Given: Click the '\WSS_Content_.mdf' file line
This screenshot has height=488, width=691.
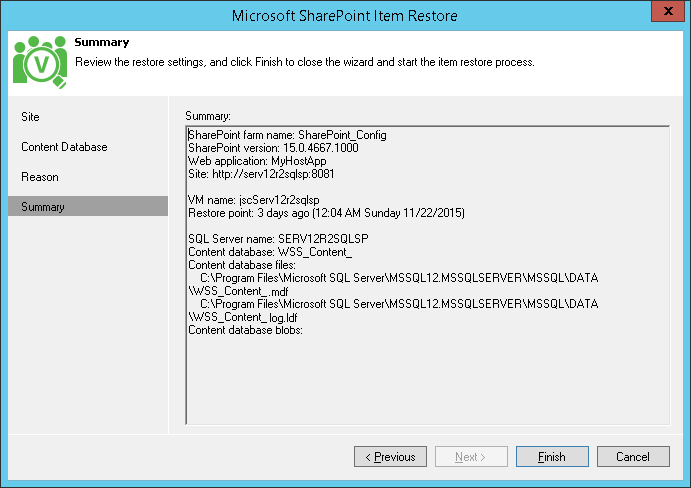Looking at the screenshot, I should click(238, 291).
